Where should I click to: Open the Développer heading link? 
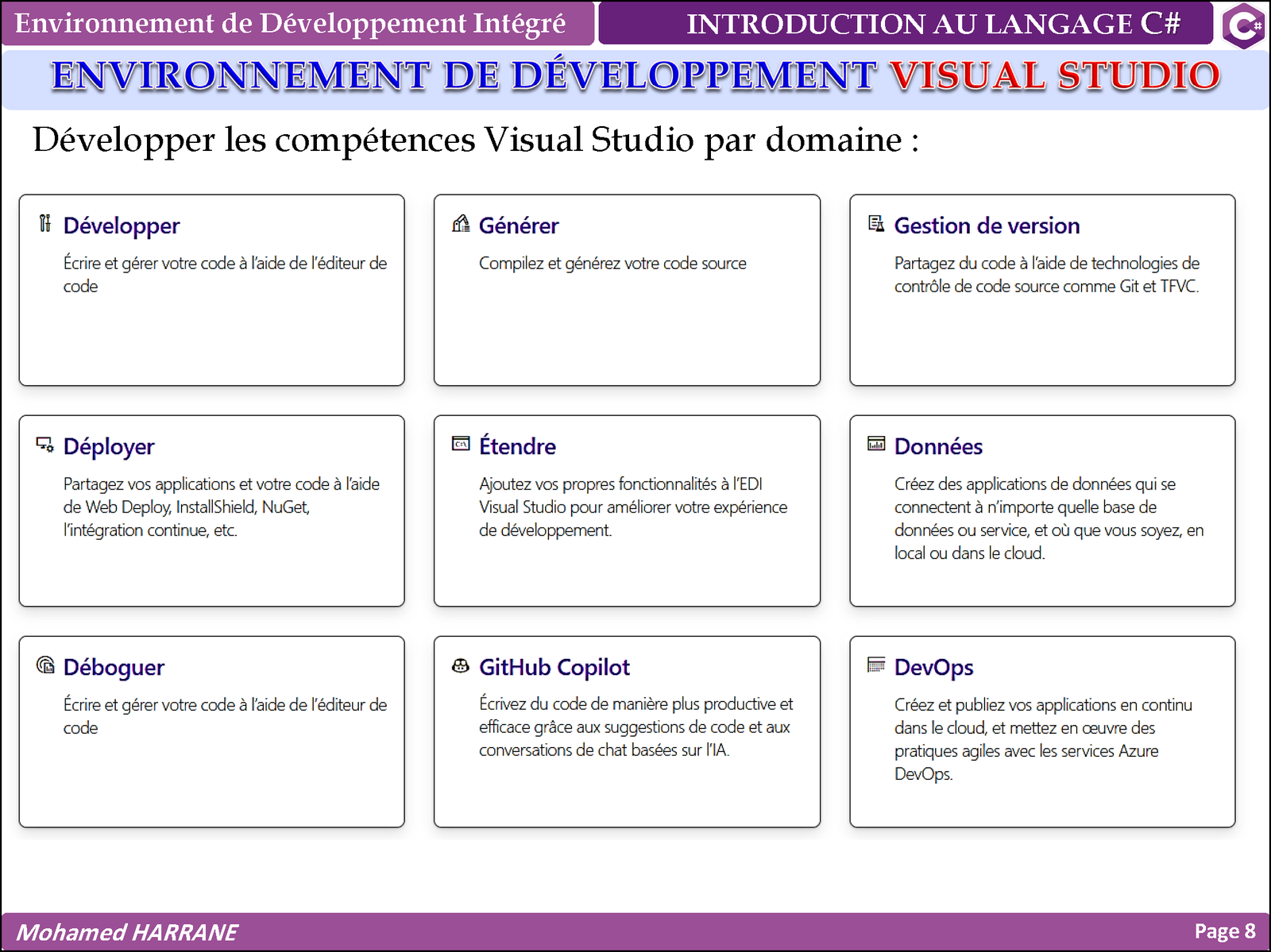pyautogui.click(x=122, y=226)
